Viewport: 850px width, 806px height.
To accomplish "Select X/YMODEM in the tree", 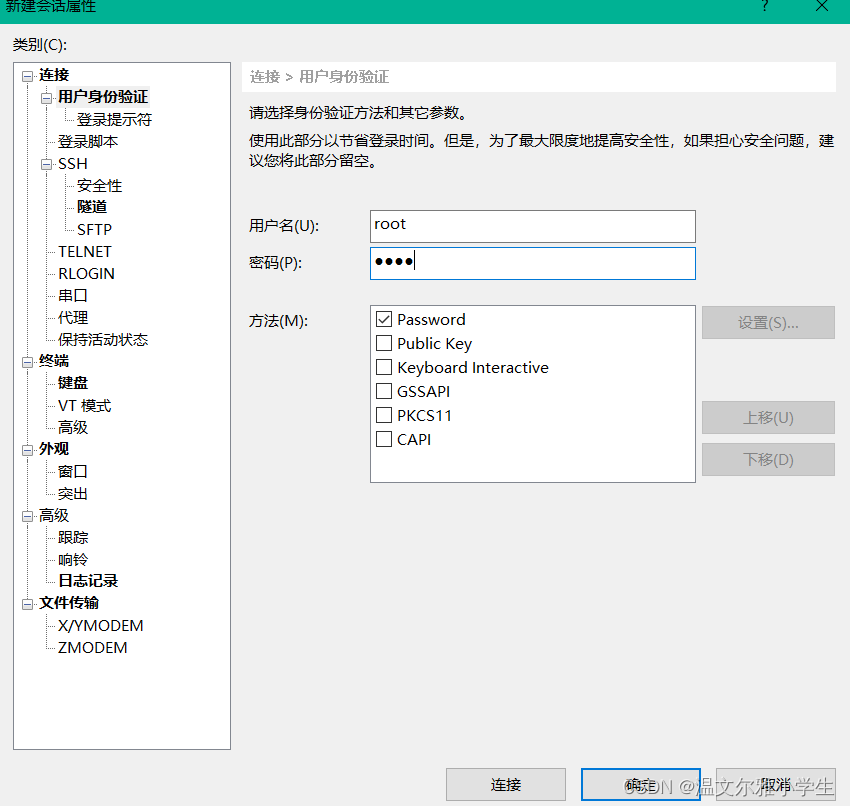I will tap(100, 626).
